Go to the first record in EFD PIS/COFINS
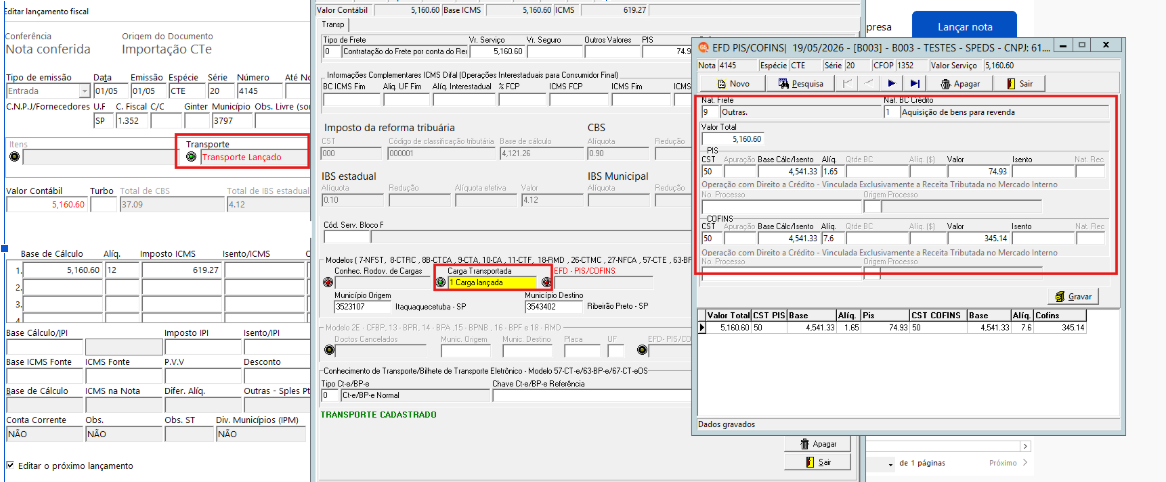The image size is (1166, 482). (845, 83)
